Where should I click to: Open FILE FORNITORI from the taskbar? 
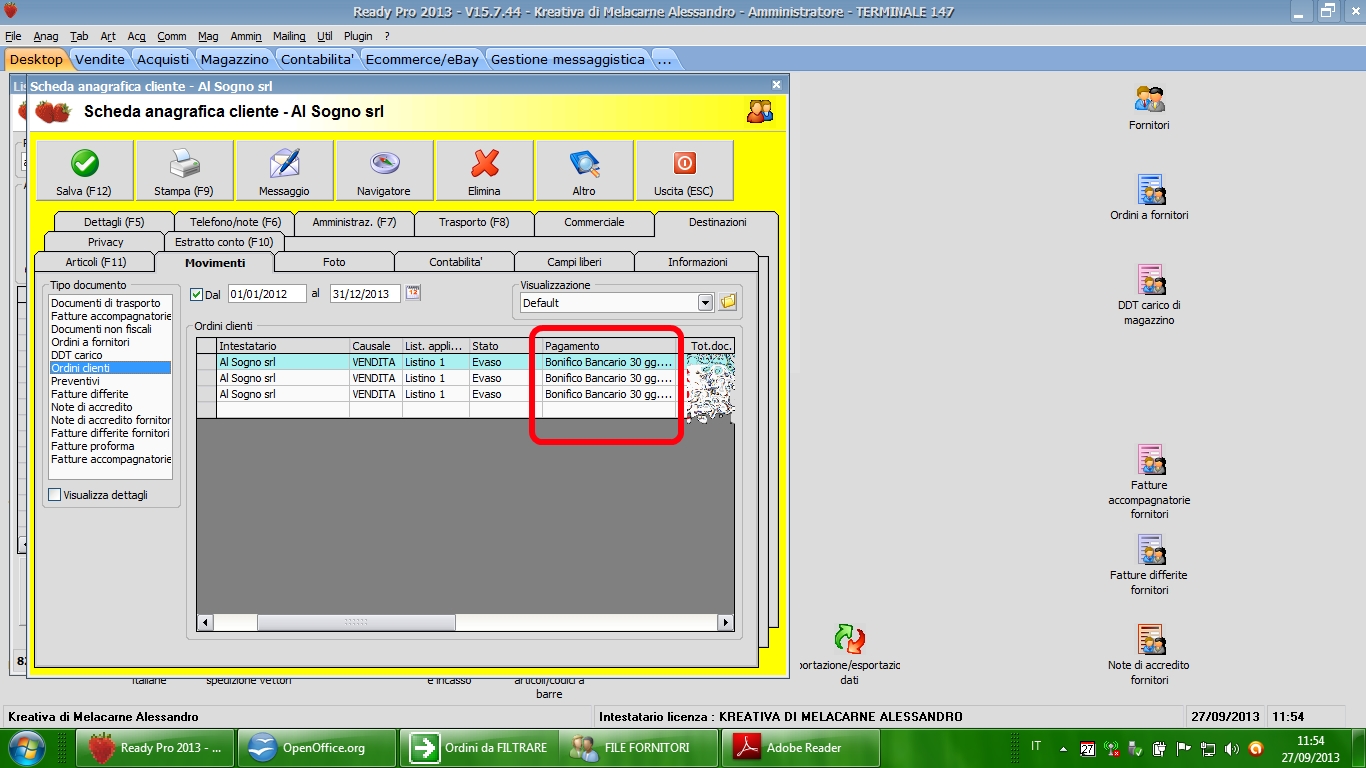(x=639, y=747)
